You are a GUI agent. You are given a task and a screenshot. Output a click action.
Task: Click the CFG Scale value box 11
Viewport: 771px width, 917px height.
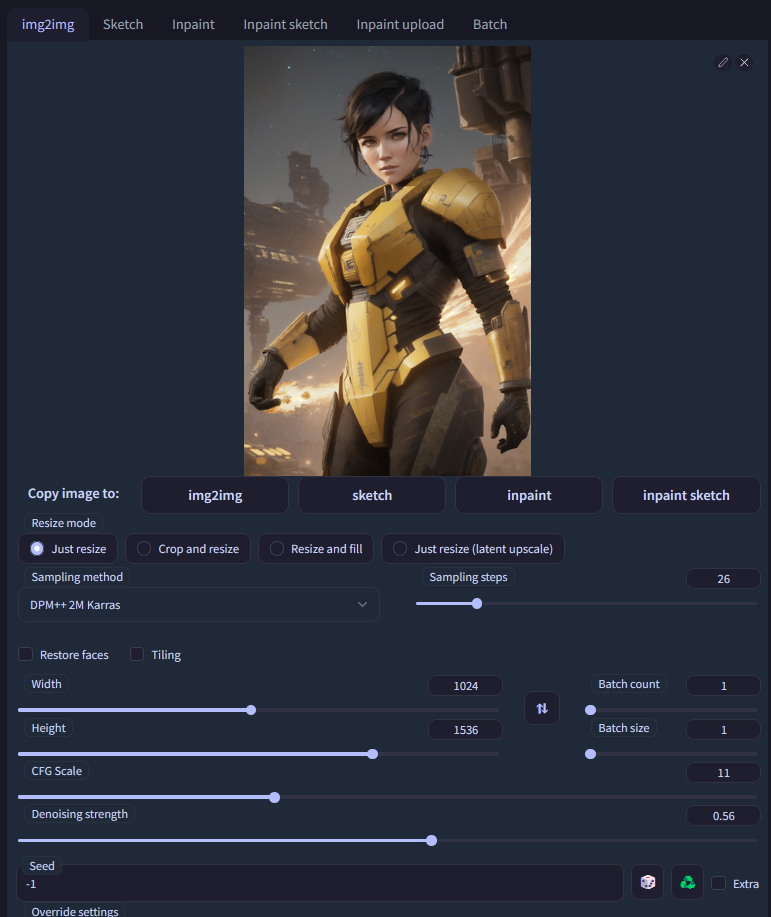point(723,773)
